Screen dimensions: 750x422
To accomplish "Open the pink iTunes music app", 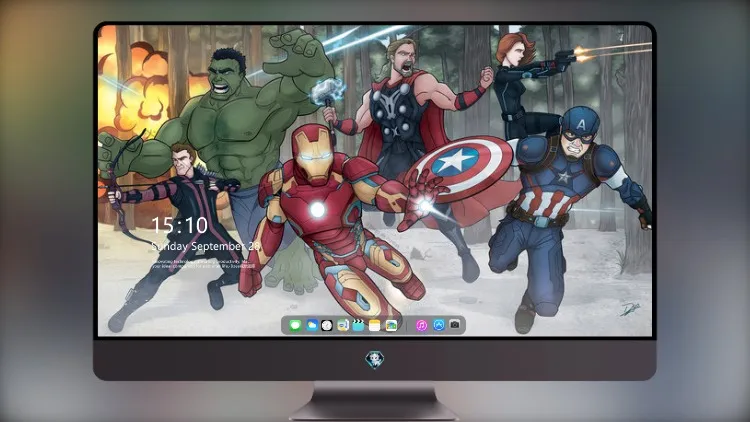I will coord(421,325).
